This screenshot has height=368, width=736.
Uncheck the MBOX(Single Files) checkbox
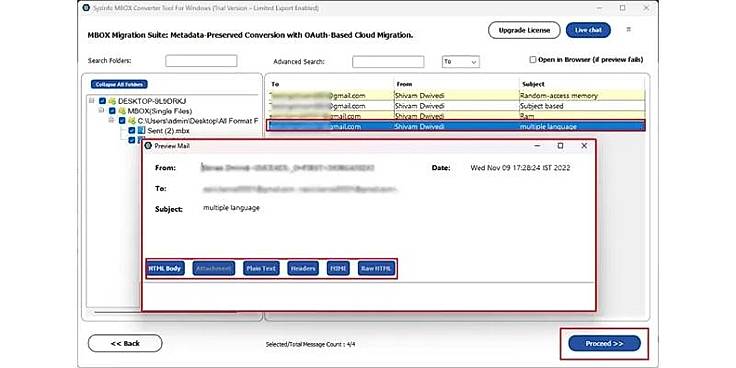[x=112, y=111]
